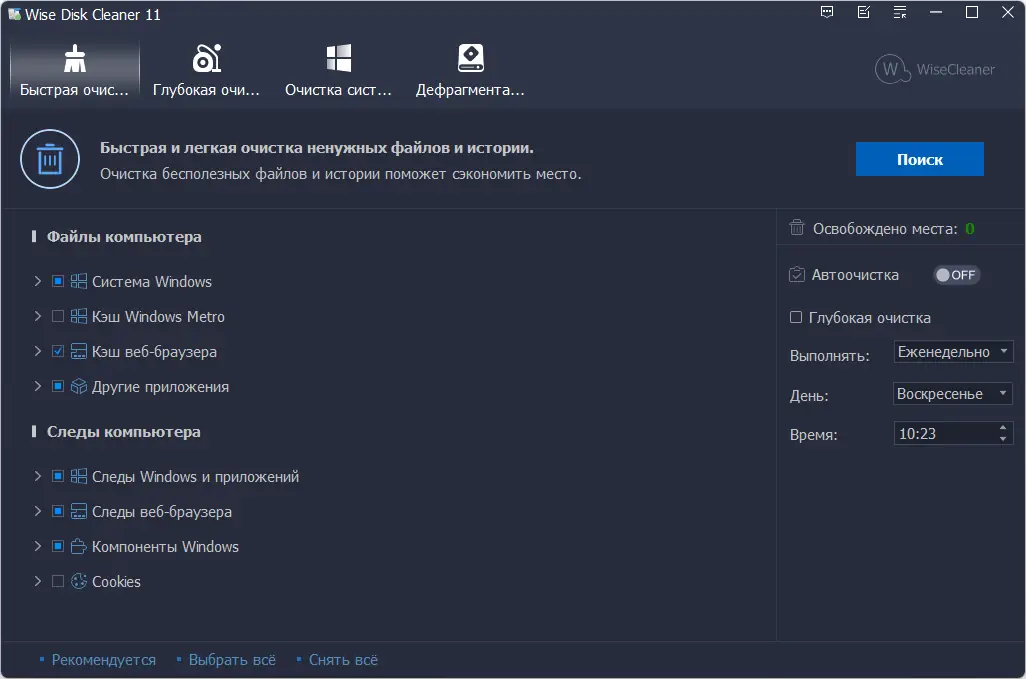Switch to the Глубокая очистка tab
The image size is (1026, 679).
coord(206,70)
